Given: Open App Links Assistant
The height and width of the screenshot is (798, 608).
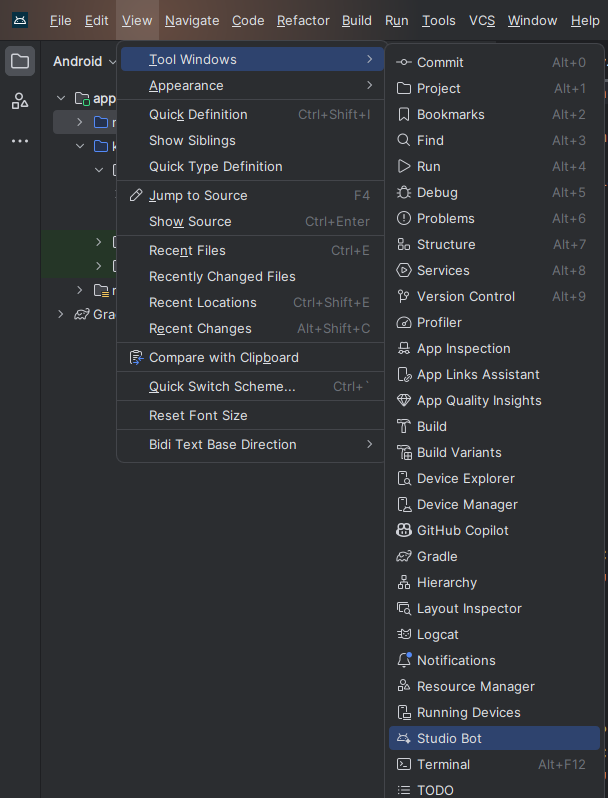Looking at the screenshot, I should tap(494, 374).
